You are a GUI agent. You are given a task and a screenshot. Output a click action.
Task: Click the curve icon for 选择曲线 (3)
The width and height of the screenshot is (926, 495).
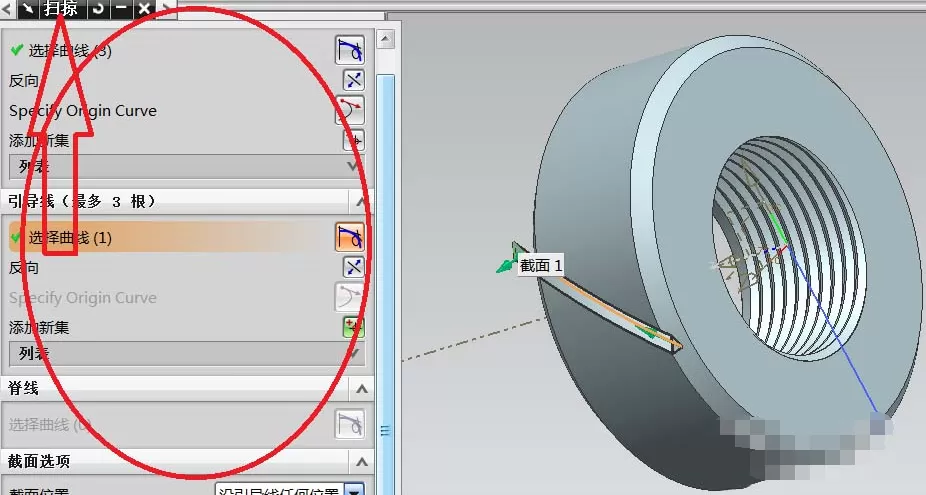pos(350,50)
